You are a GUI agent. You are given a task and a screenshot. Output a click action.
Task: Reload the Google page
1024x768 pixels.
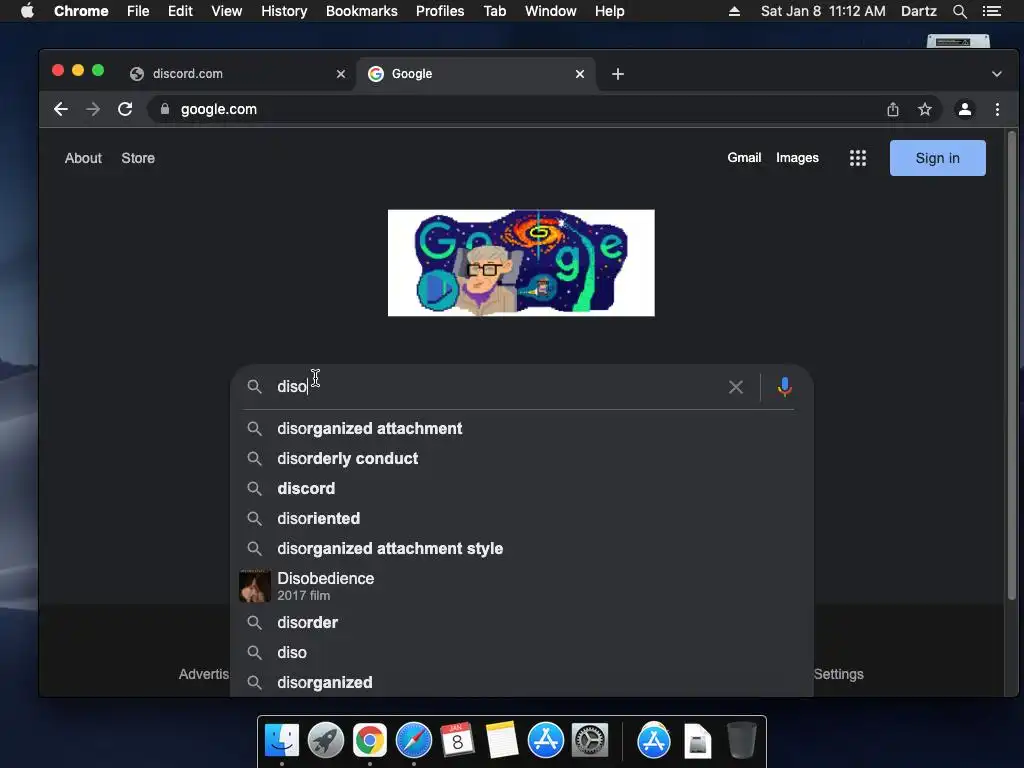(125, 109)
